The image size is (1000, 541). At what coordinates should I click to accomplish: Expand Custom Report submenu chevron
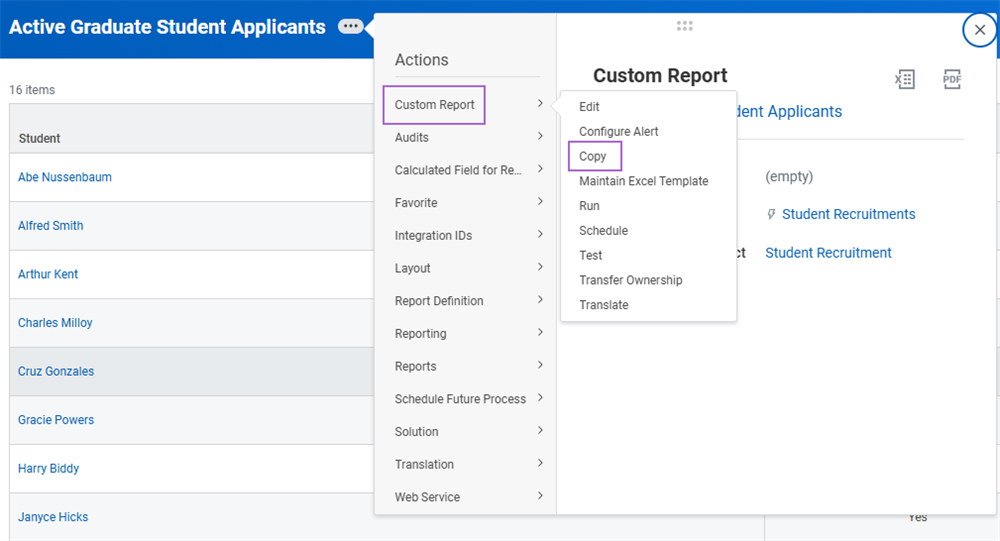pos(540,103)
